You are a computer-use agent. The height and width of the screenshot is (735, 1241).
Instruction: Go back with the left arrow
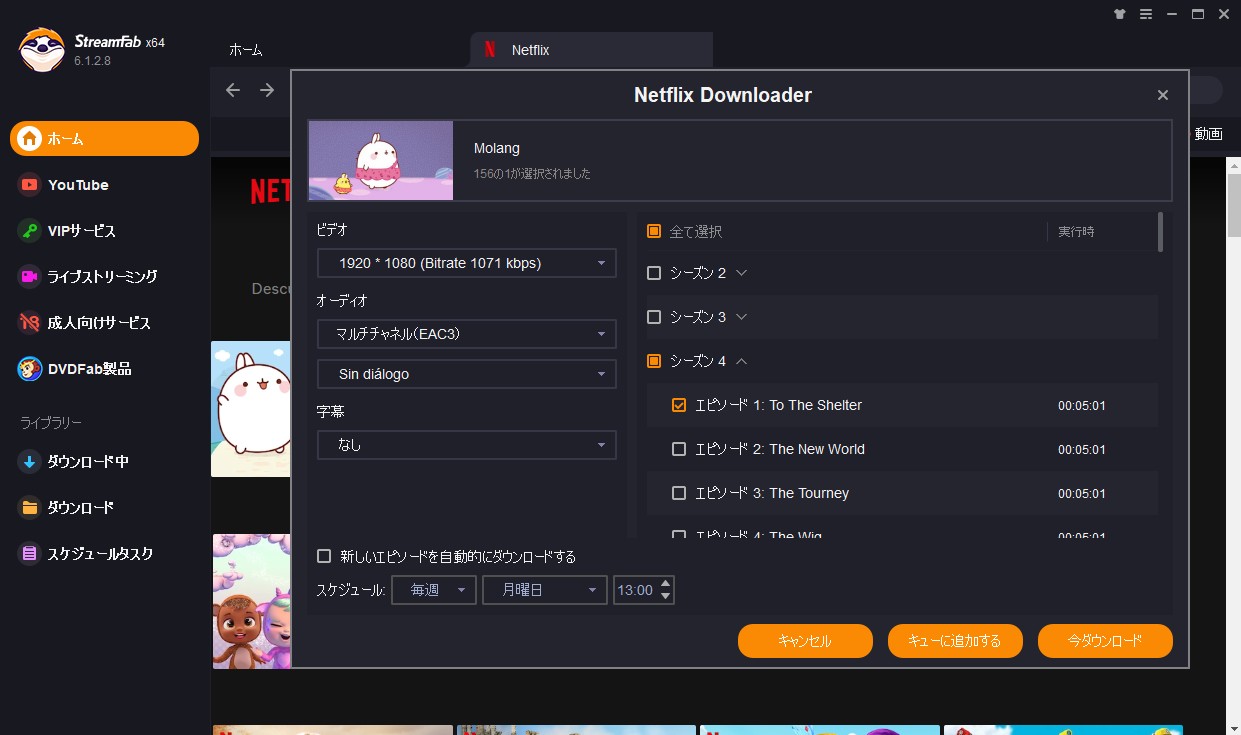233,90
